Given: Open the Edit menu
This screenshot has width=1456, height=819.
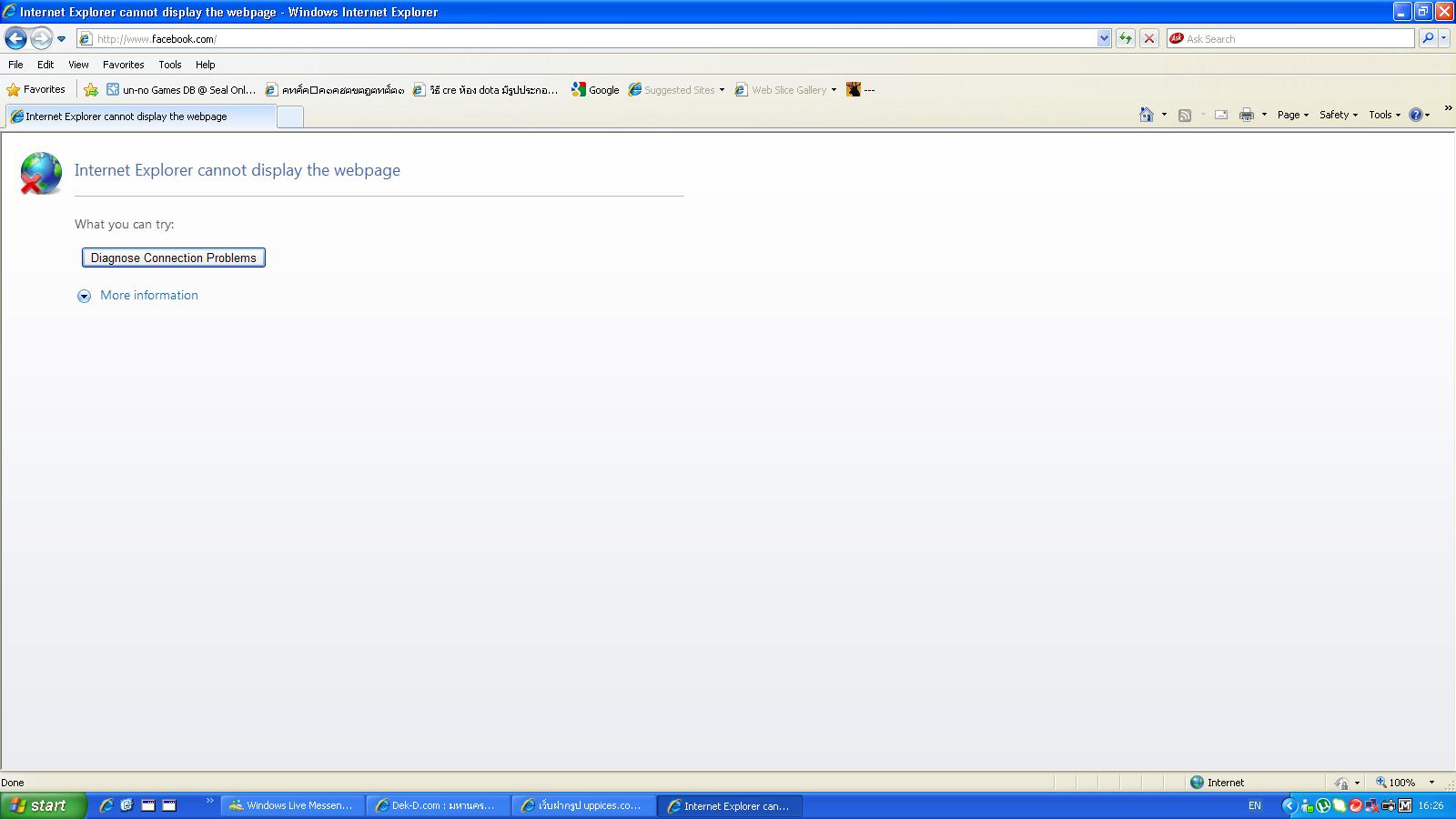Looking at the screenshot, I should pyautogui.click(x=45, y=65).
